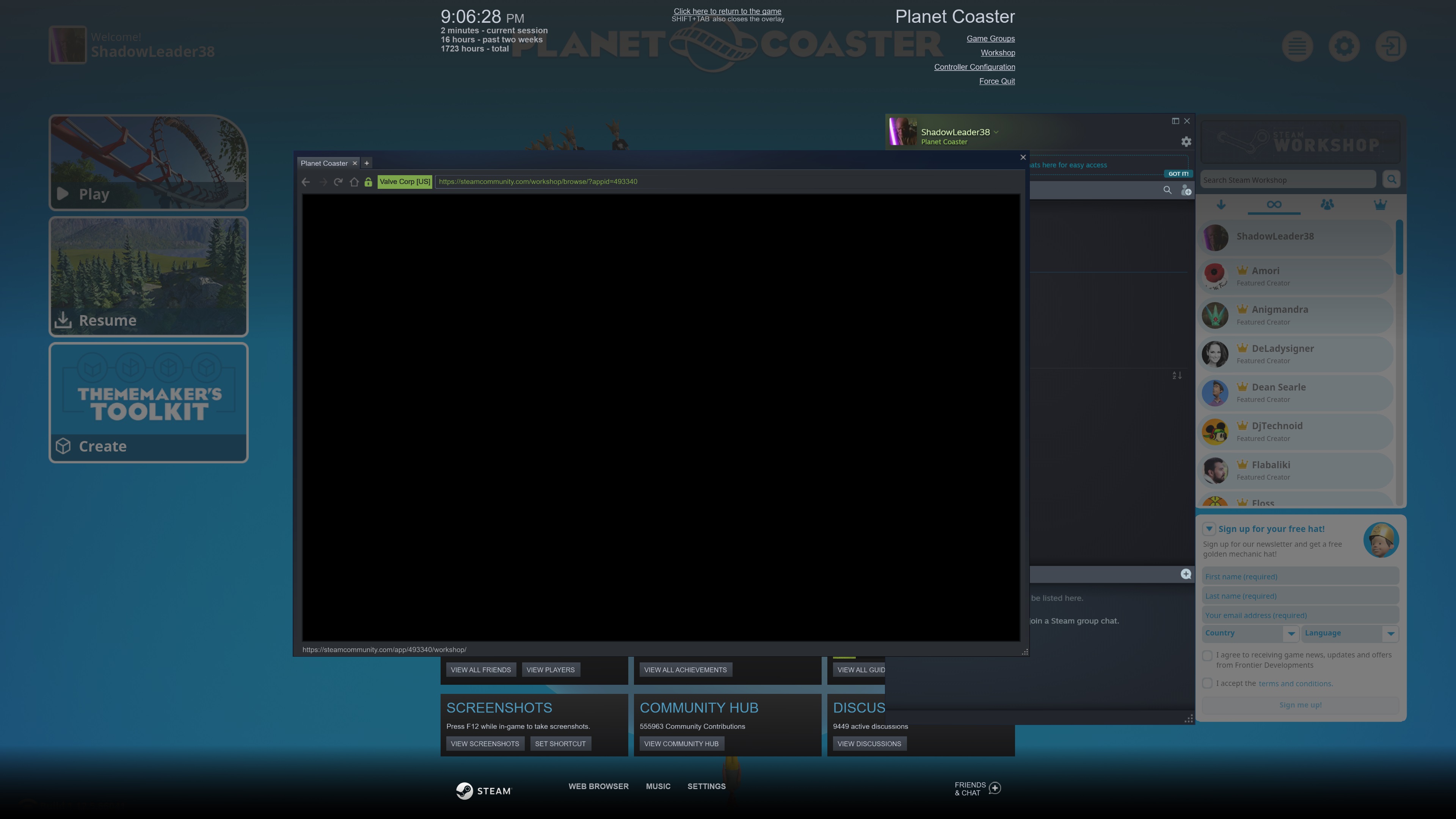
Task: Open the game settings gear icon
Action: (1344, 46)
